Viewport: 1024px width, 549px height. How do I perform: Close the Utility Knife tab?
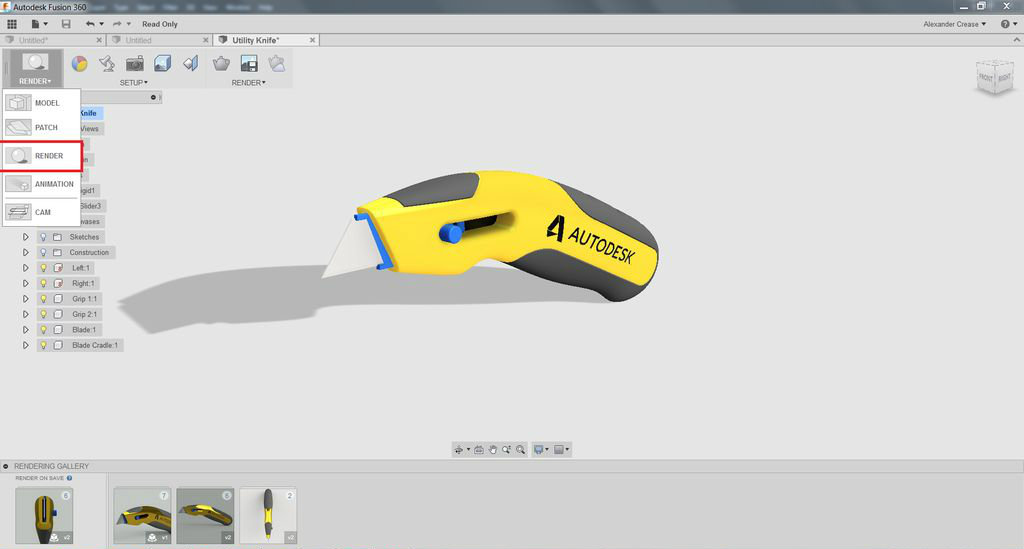(312, 40)
